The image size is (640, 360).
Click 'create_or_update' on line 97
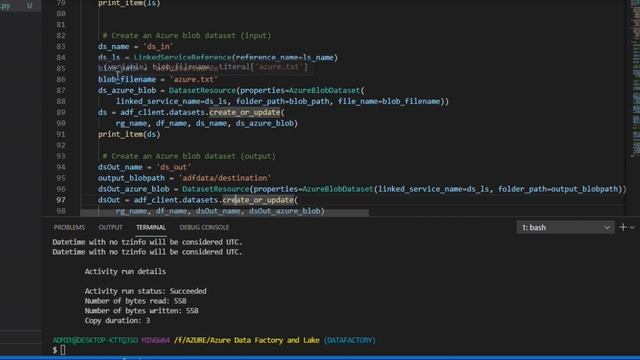258,200
